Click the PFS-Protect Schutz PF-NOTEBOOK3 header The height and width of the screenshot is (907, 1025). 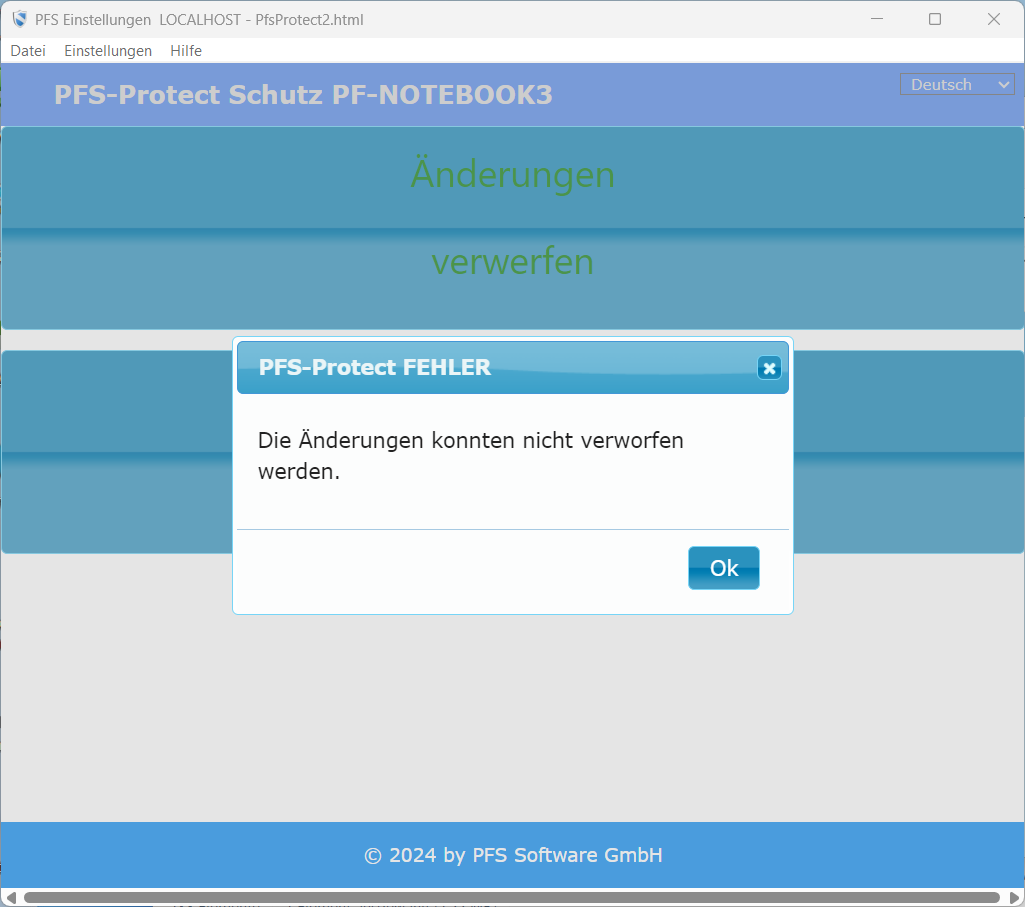click(x=303, y=95)
